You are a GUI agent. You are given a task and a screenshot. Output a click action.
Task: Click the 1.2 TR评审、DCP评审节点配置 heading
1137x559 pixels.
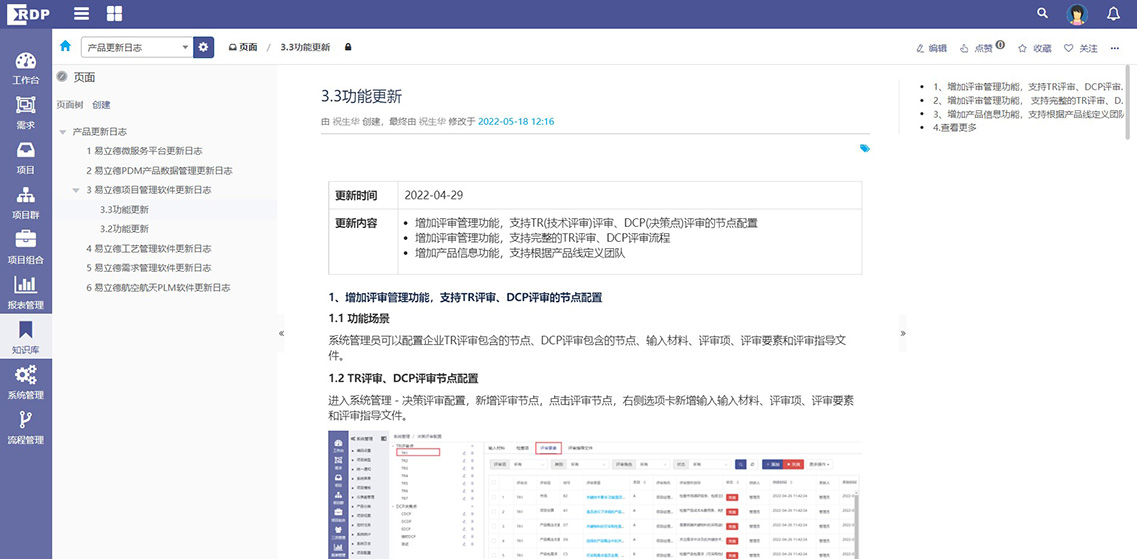(403, 378)
